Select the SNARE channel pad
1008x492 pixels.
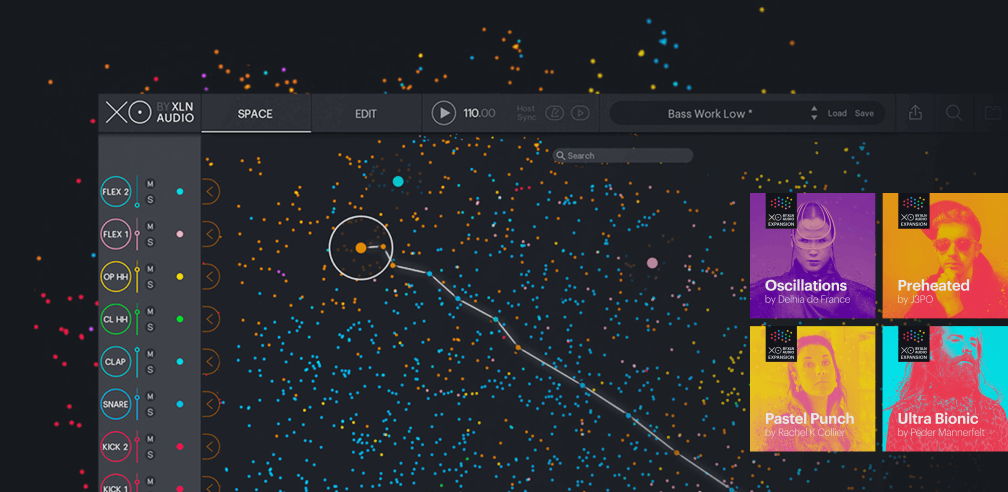pyautogui.click(x=116, y=404)
